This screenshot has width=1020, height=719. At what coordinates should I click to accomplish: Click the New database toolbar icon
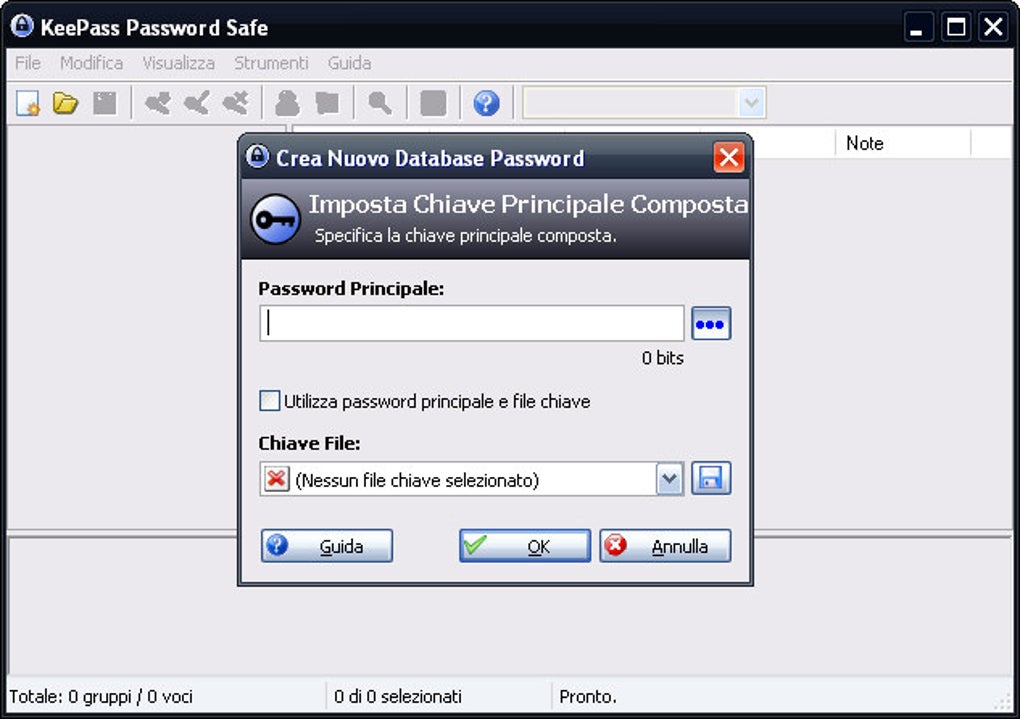coord(28,103)
